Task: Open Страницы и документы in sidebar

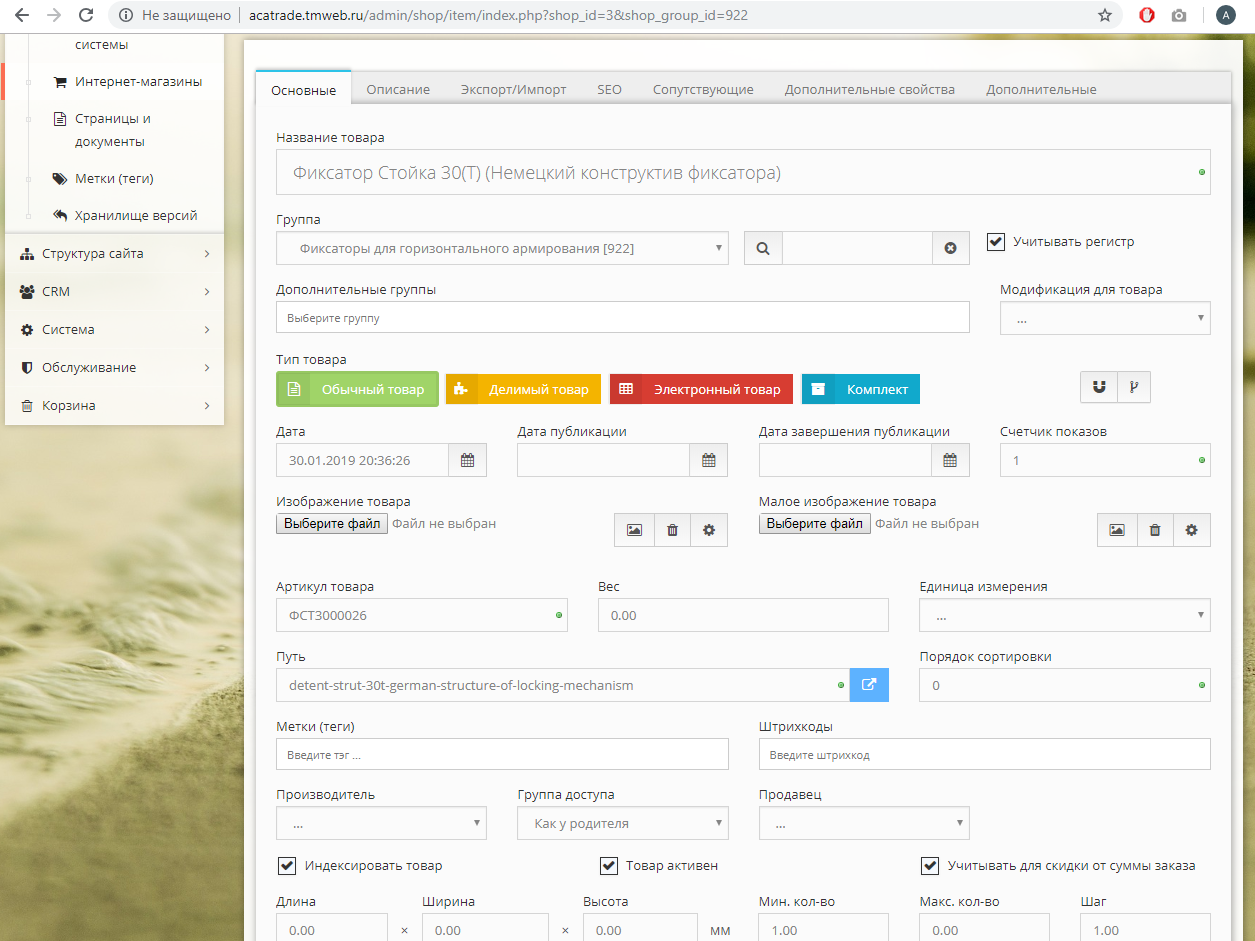Action: click(112, 130)
